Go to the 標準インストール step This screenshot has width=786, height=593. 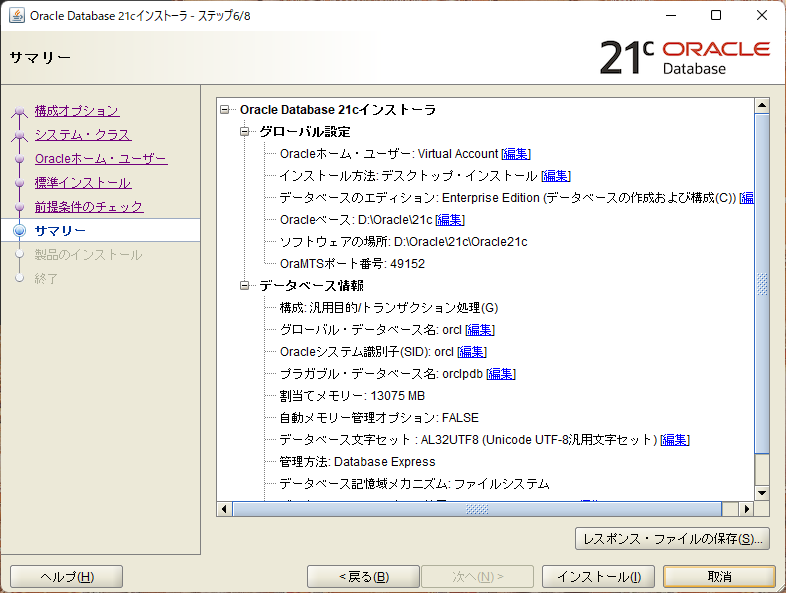coord(83,183)
